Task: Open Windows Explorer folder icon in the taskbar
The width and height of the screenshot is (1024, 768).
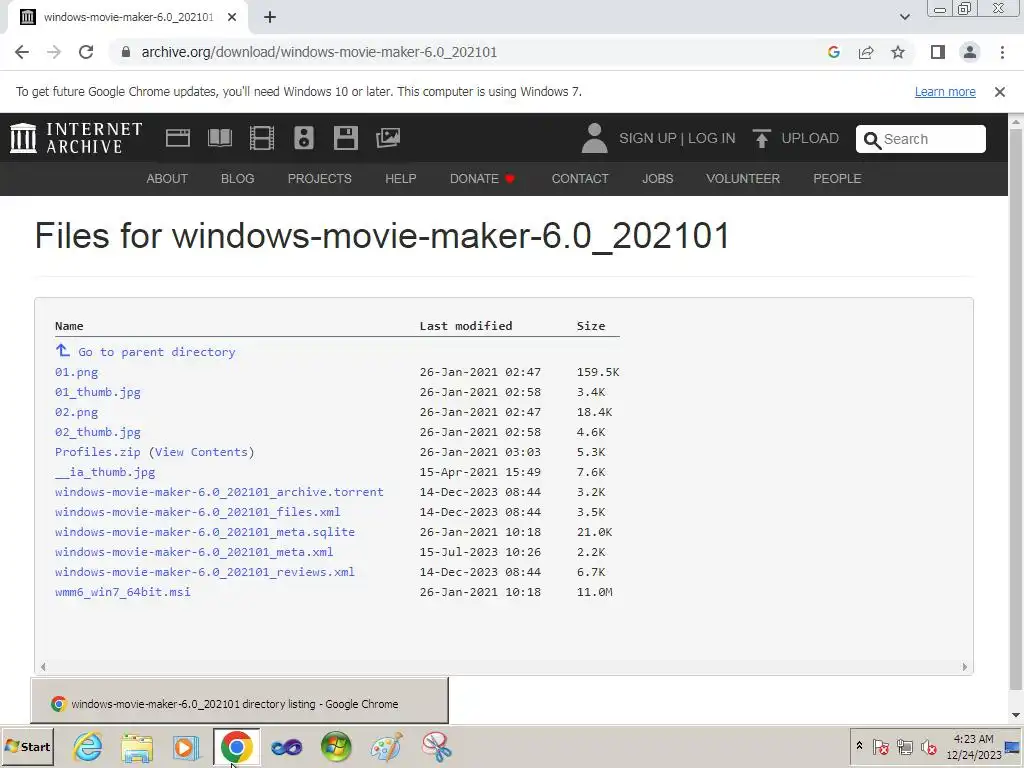Action: point(137,747)
